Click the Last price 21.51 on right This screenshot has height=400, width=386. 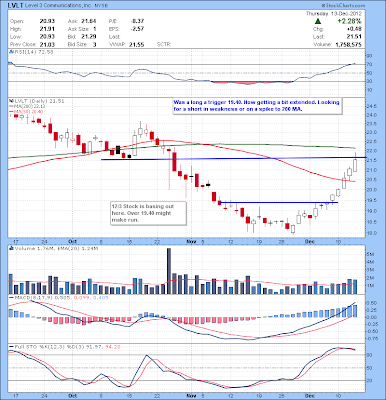354,37
